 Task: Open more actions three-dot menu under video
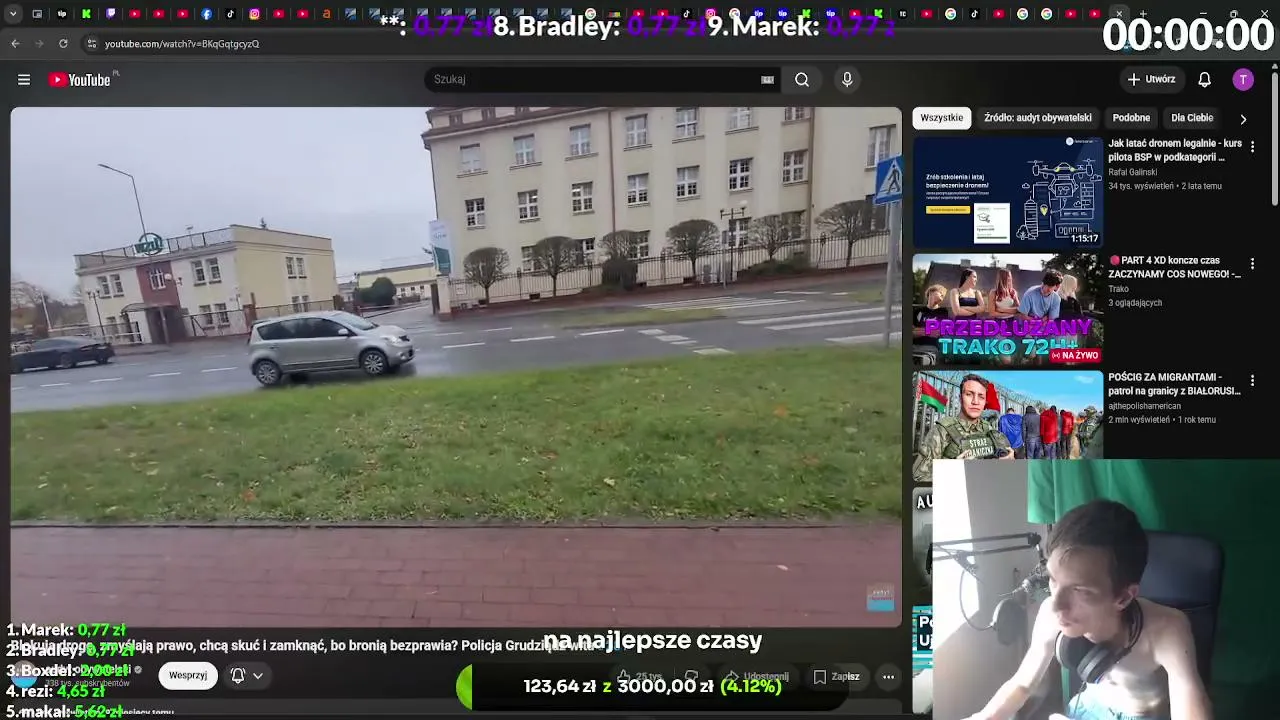coord(888,677)
